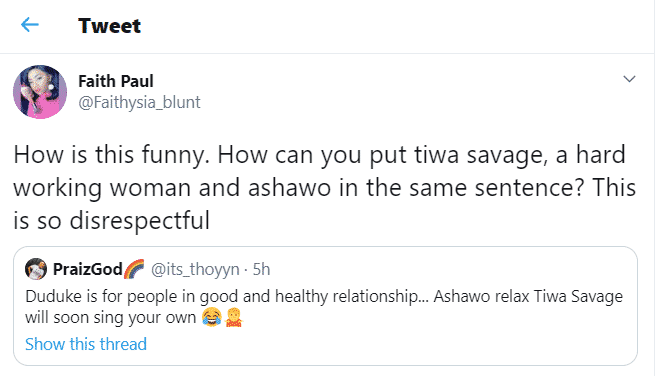Open the tweet options chevron
The width and height of the screenshot is (656, 376).
[x=629, y=79]
